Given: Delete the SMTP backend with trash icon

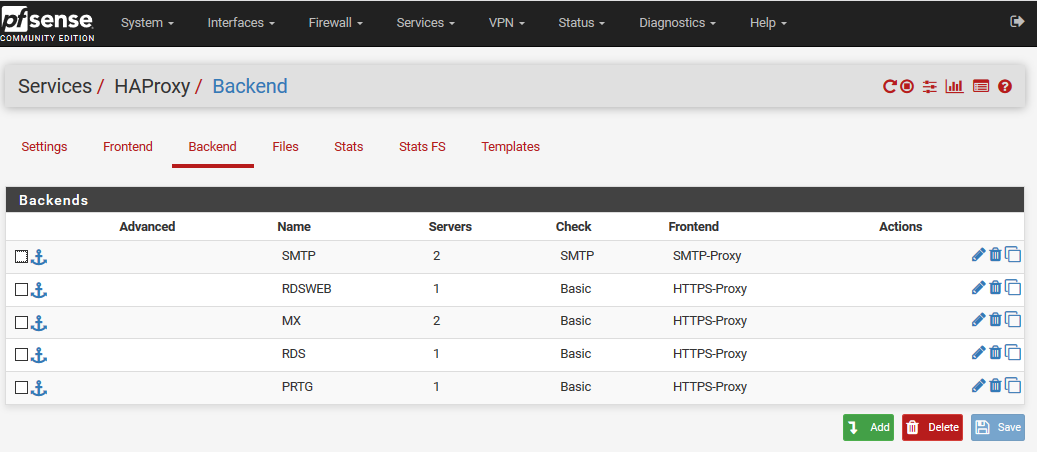Looking at the screenshot, I should click(995, 254).
